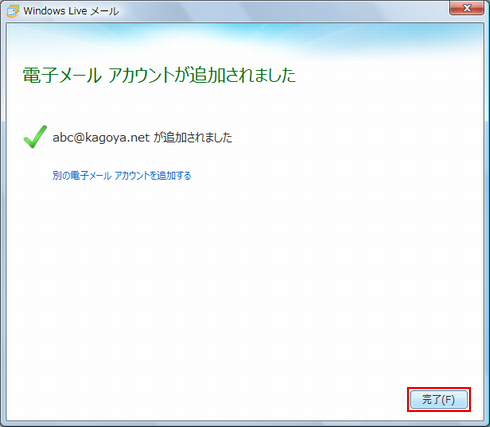Open 別の電子メール アカウントを追加する link
Viewport: 490px width, 427px height.
click(x=122, y=175)
